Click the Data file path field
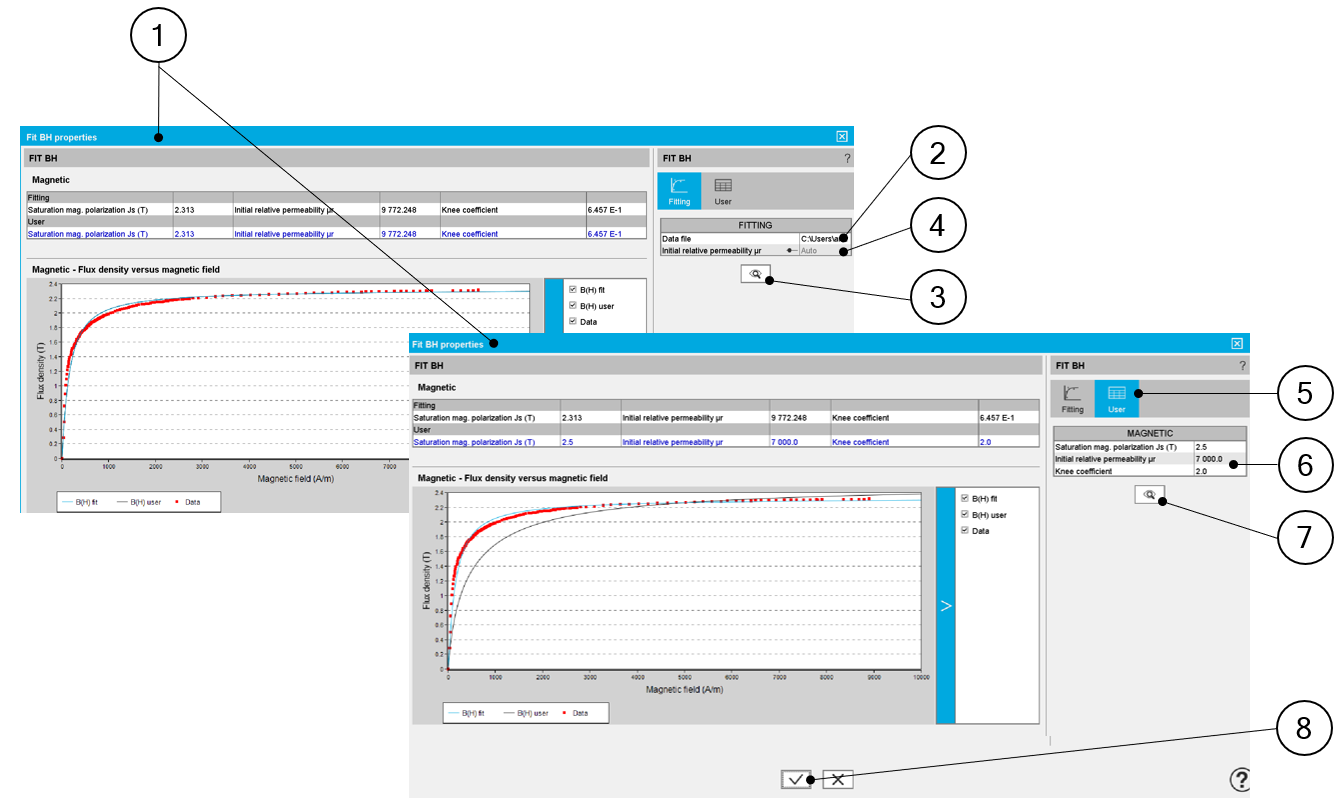Image resolution: width=1344 pixels, height=800 pixels. point(823,239)
